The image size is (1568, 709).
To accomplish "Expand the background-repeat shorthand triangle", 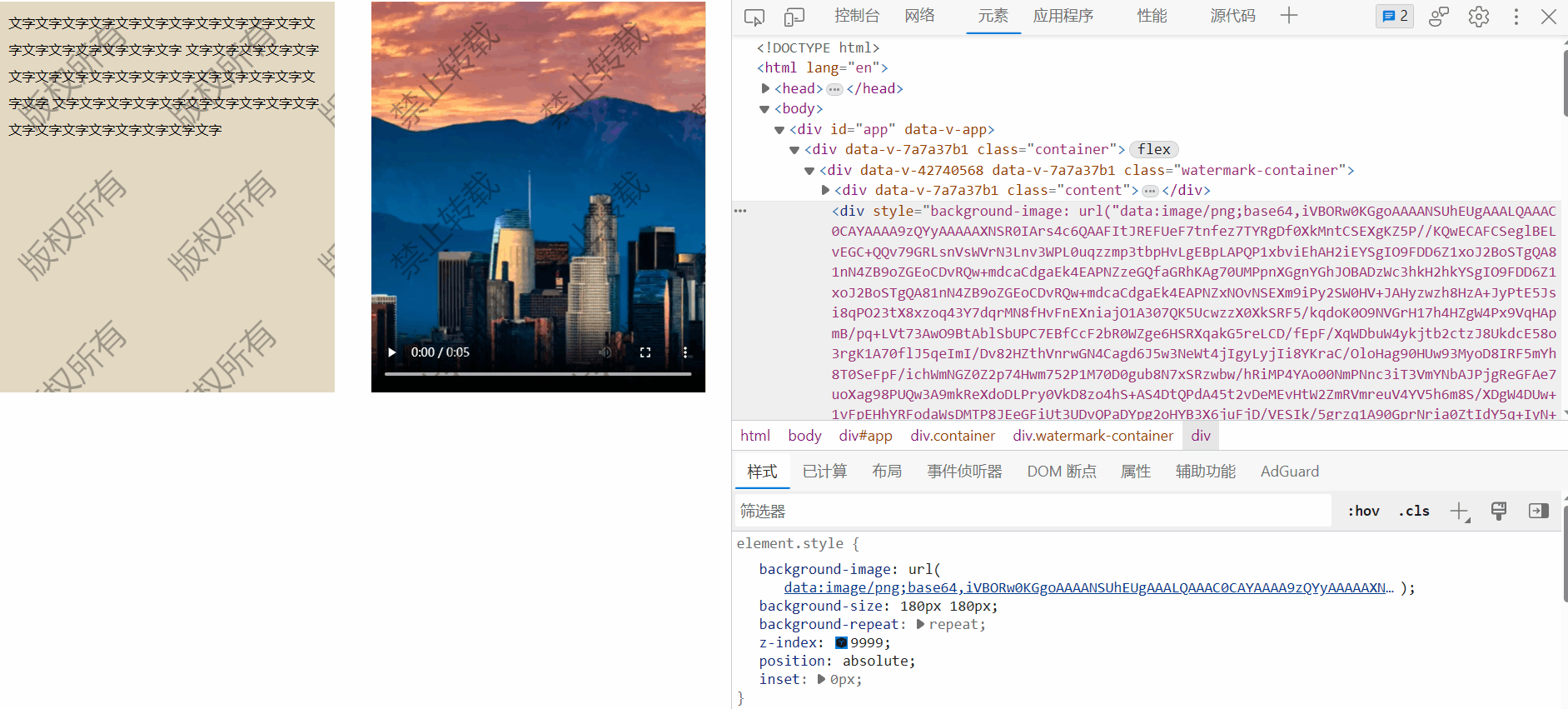I will tap(920, 624).
